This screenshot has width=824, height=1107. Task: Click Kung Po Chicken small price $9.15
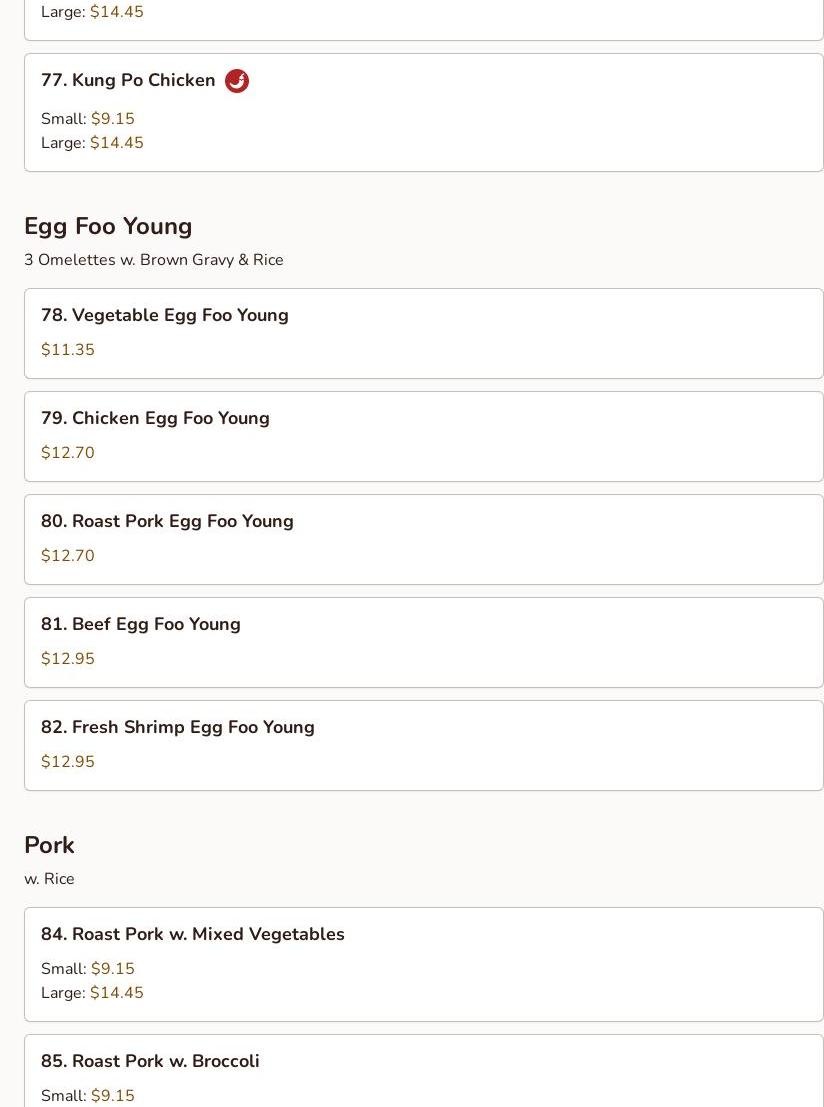(112, 119)
